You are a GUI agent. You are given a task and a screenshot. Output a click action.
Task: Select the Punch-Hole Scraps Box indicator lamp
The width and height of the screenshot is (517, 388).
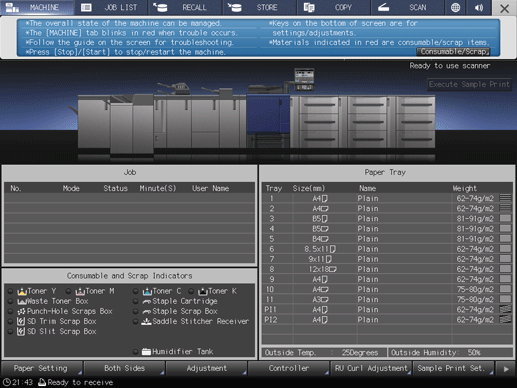coord(10,311)
